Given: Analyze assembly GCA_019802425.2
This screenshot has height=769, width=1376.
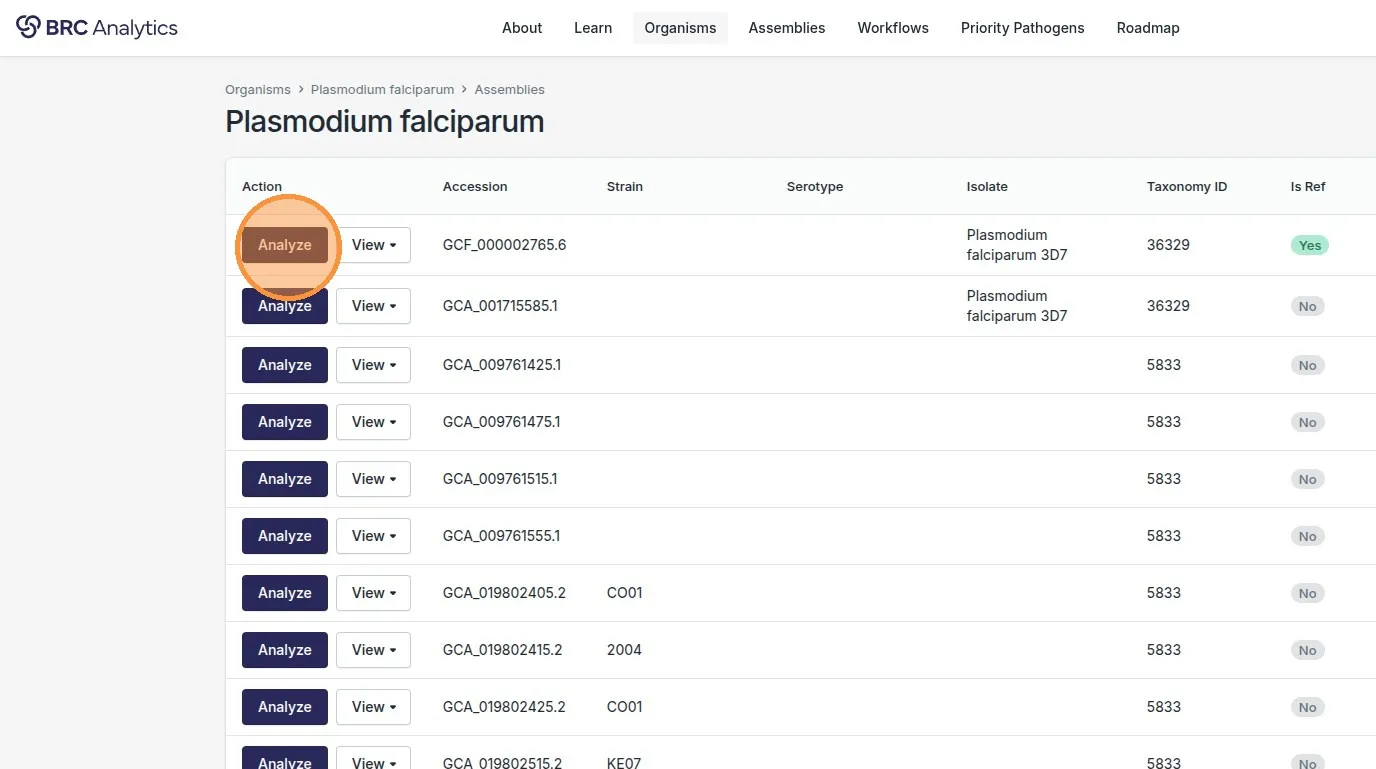Looking at the screenshot, I should click(x=285, y=707).
